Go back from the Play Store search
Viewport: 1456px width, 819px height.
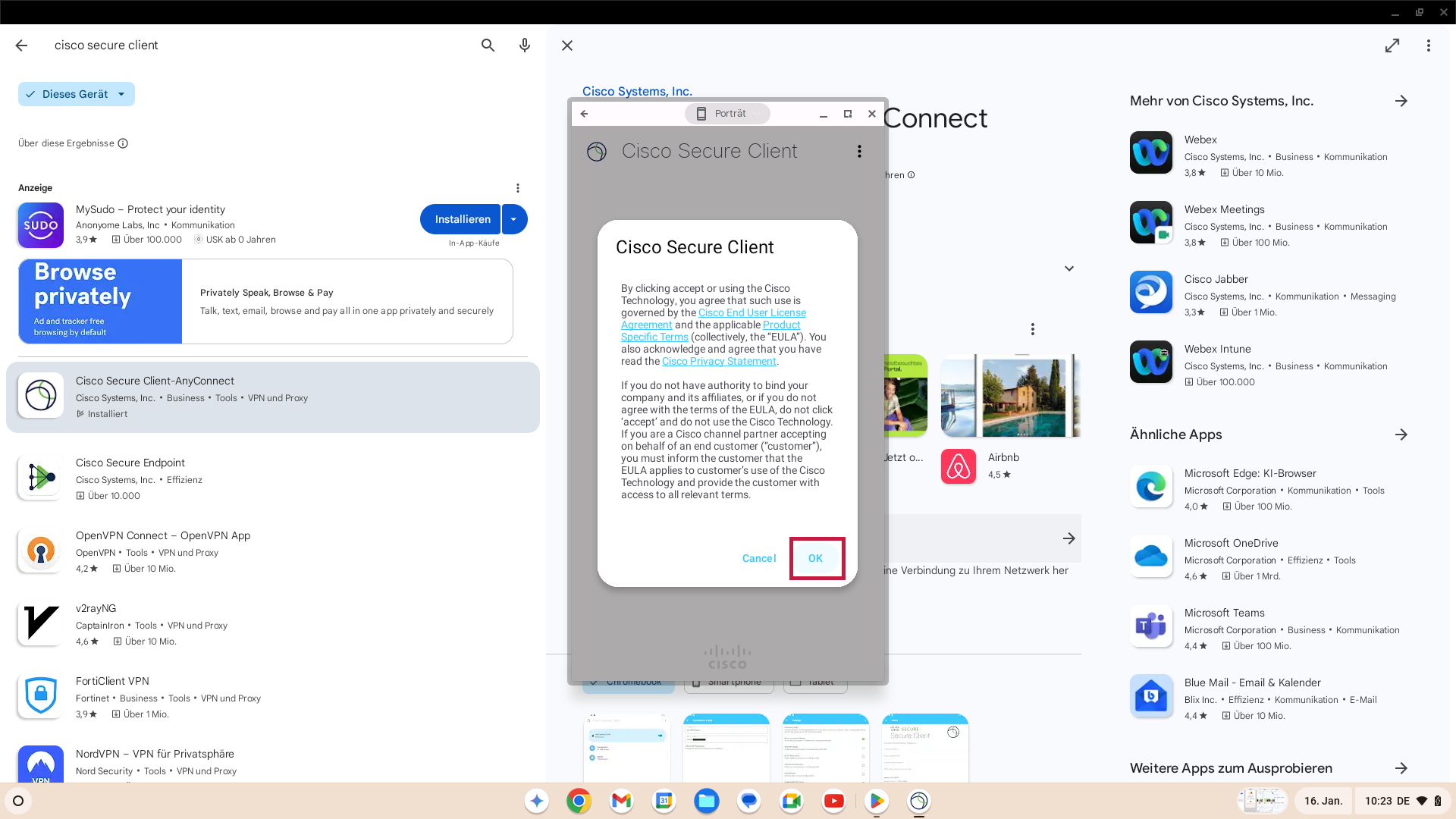[21, 45]
